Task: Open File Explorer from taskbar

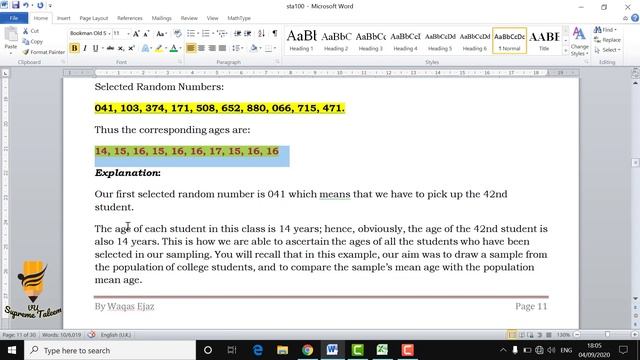Action: (x=282, y=350)
